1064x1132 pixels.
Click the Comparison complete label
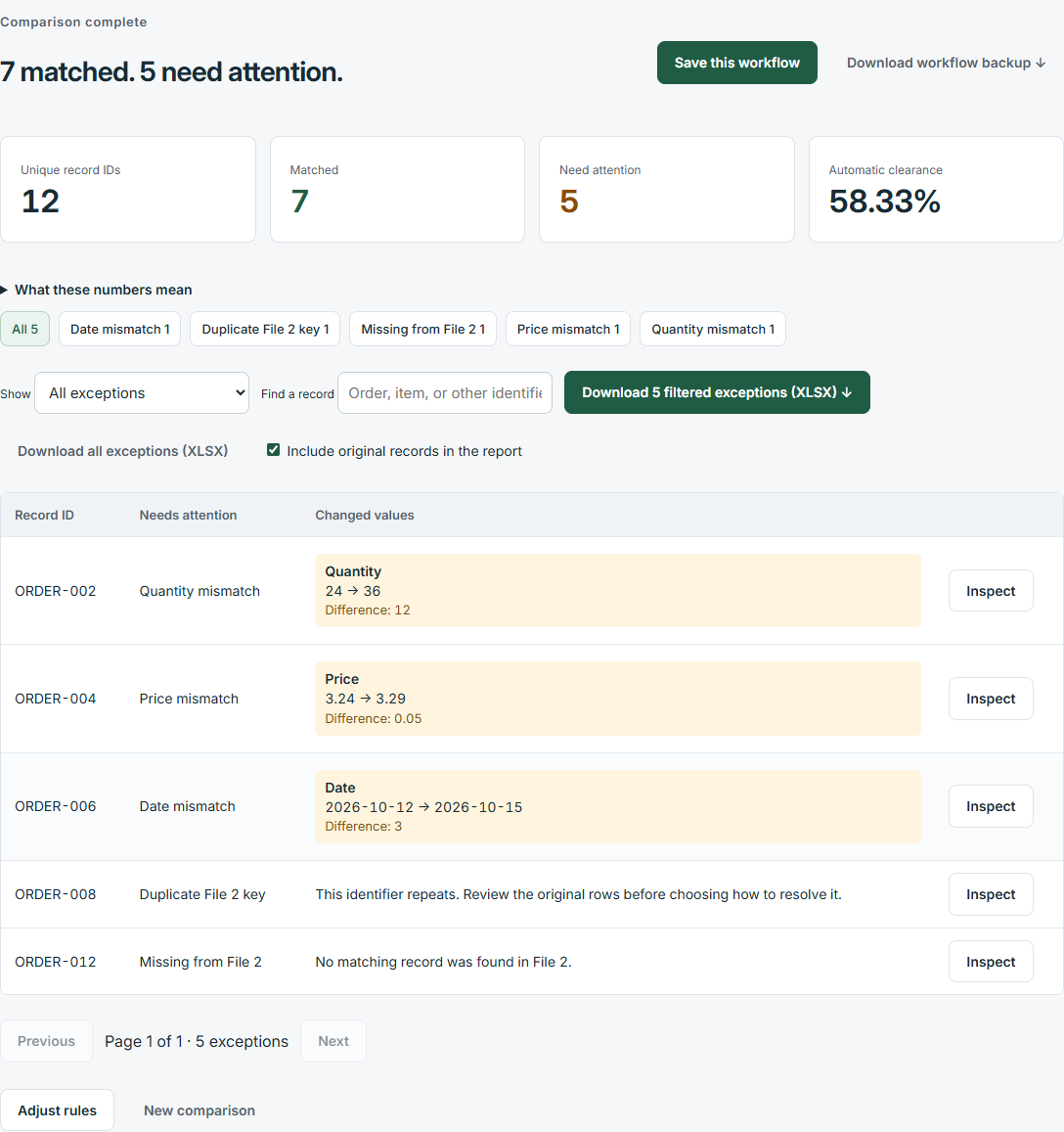(x=73, y=22)
